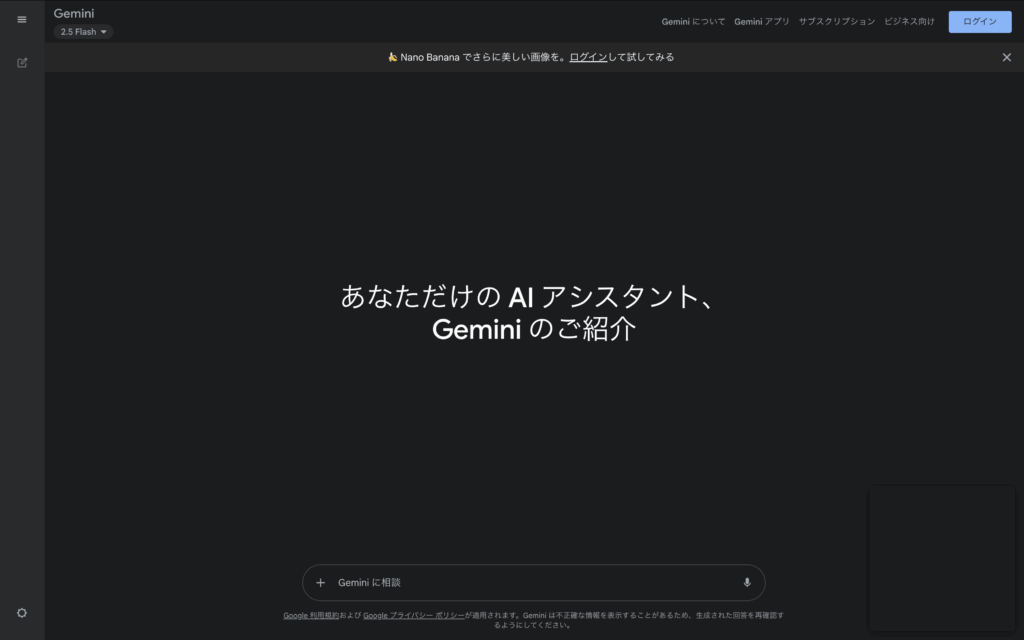Click the Gemini logo in the top bar

(x=73, y=13)
